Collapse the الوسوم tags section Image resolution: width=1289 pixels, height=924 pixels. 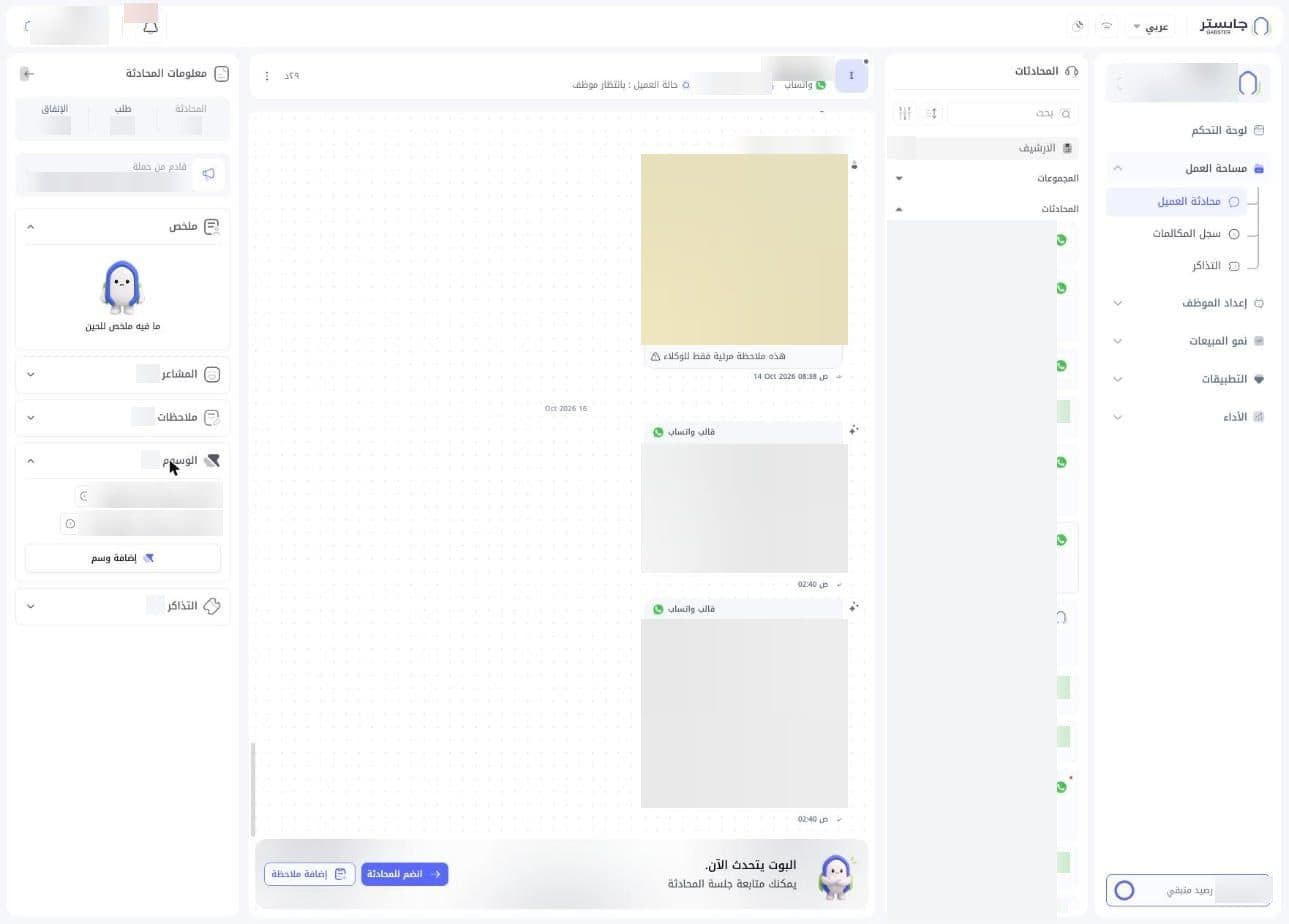coord(31,460)
